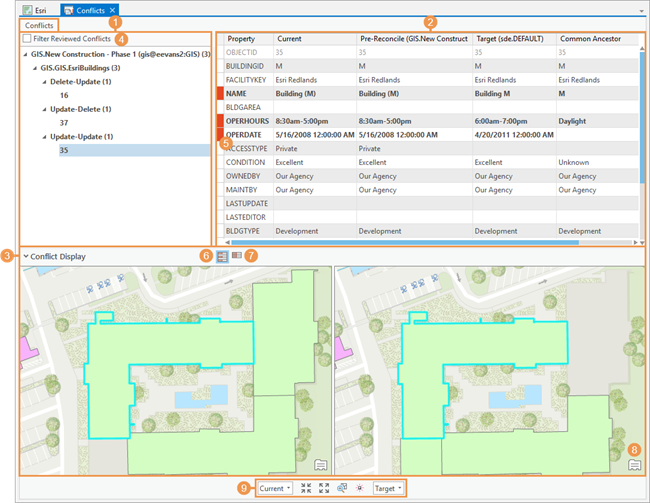This screenshot has width=650, height=503.
Task: Select the Conflicts sub-tab
Action: pos(39,25)
